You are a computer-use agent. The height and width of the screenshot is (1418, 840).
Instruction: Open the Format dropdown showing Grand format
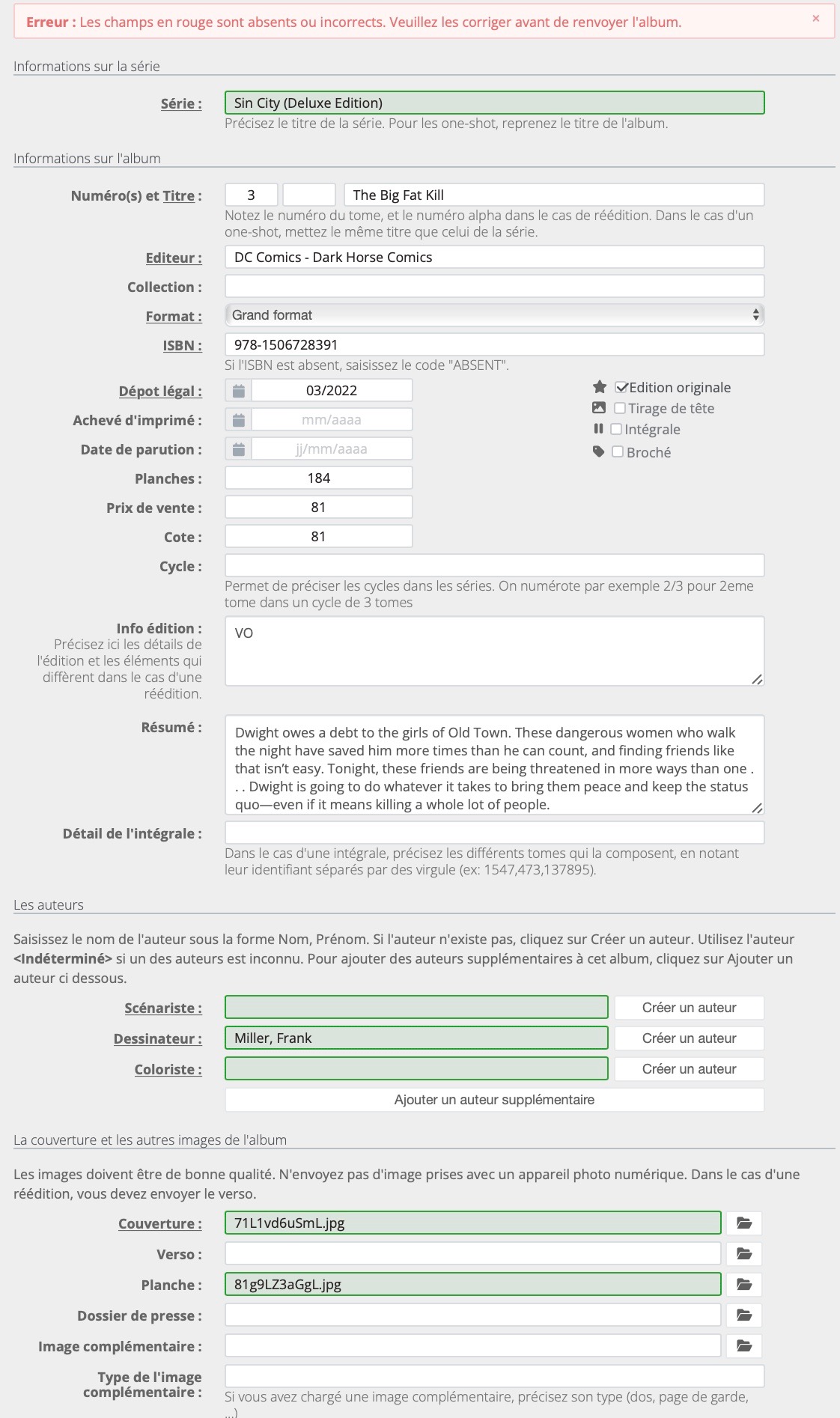click(x=494, y=315)
